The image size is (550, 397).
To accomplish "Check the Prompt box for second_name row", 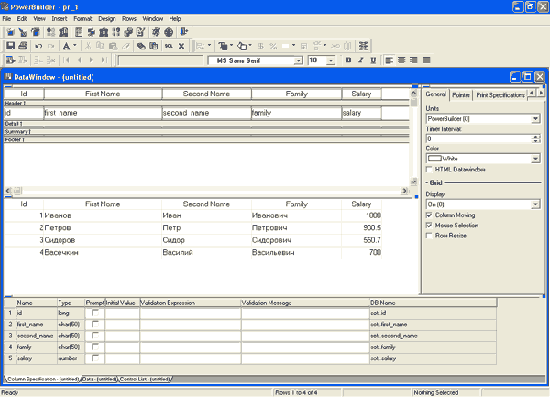I will click(x=95, y=336).
